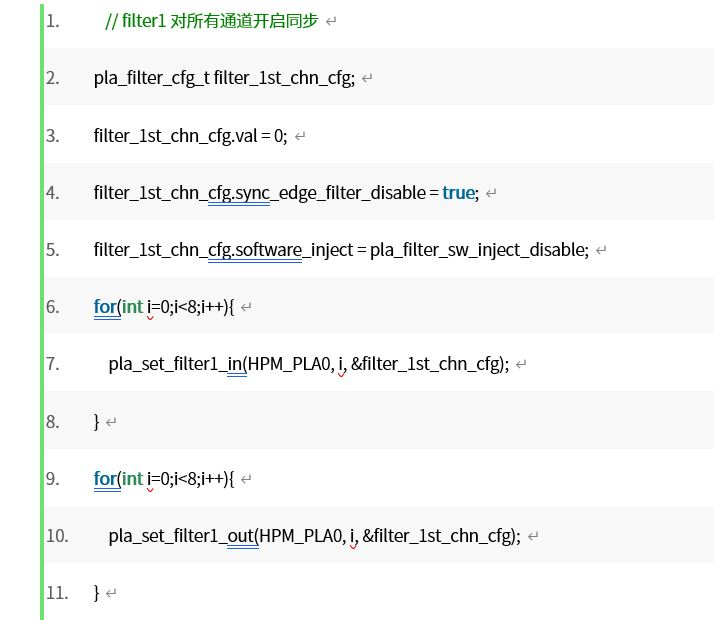The image size is (719, 620).
Task: Click the green 'int' keyword on line 6
Action: pyautogui.click(x=133, y=307)
